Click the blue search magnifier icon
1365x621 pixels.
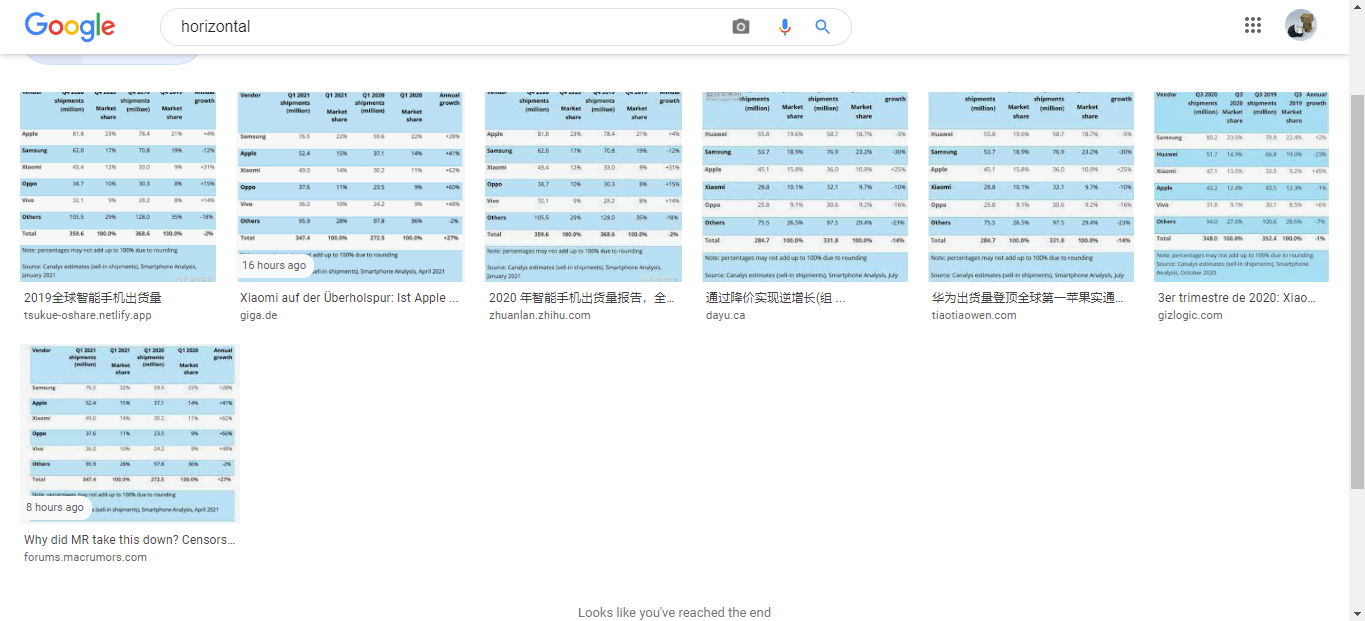(x=823, y=27)
